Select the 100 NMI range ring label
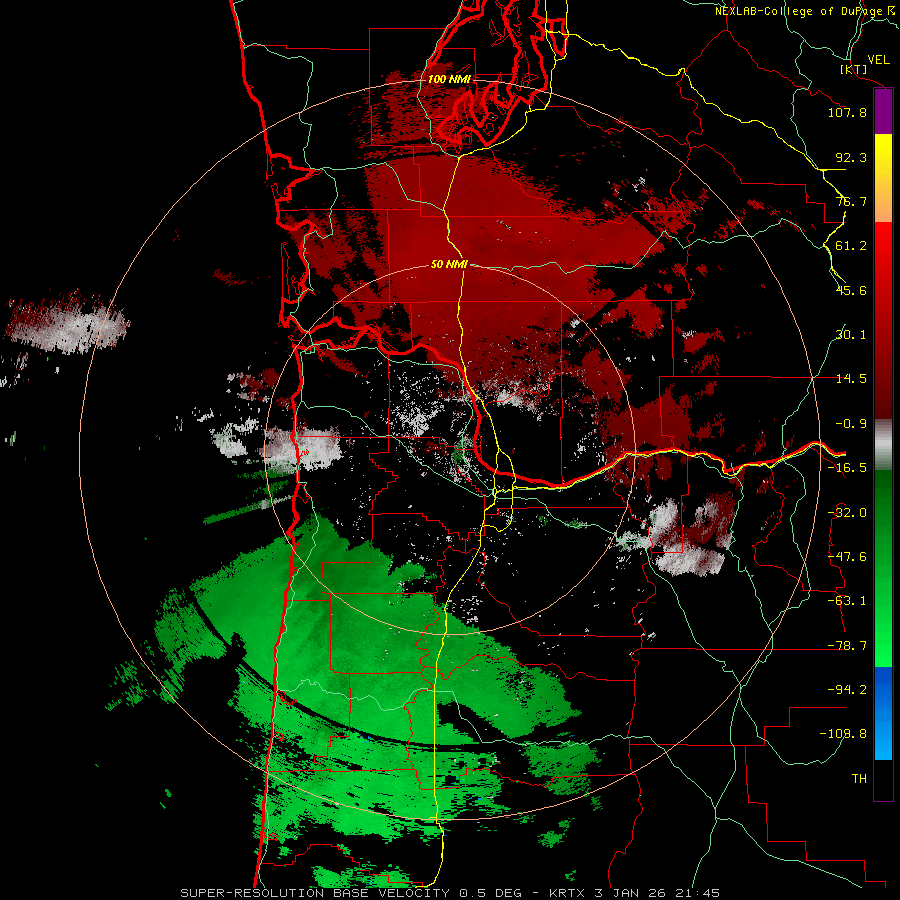This screenshot has height=900, width=900. (449, 79)
